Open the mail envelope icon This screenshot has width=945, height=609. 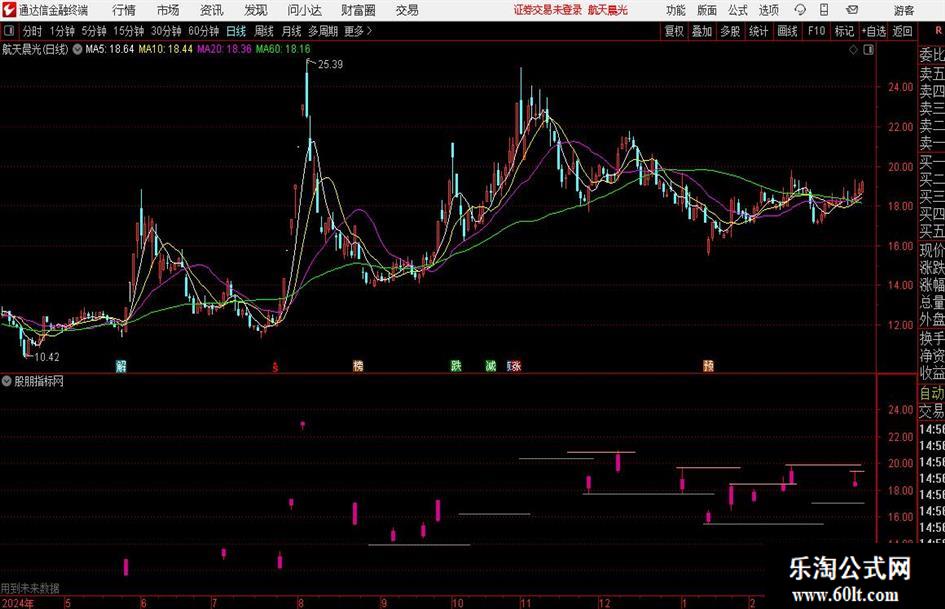[852, 10]
